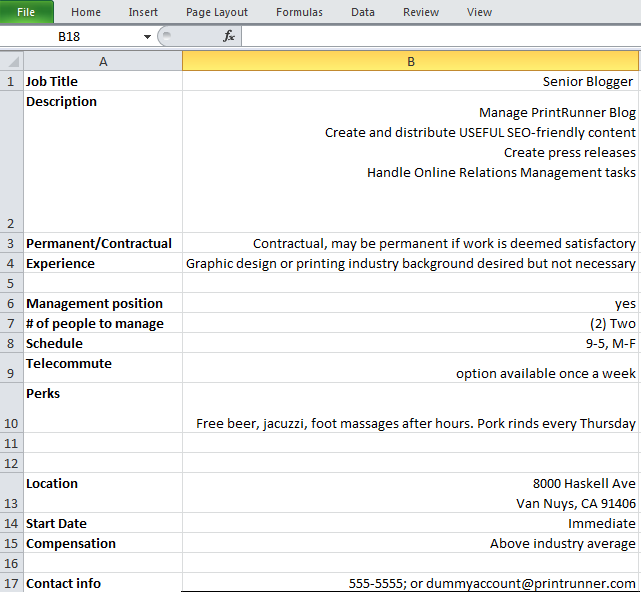Select the 'yes' cell
Image resolution: width=643 pixels, height=616 pixels.
coord(411,303)
